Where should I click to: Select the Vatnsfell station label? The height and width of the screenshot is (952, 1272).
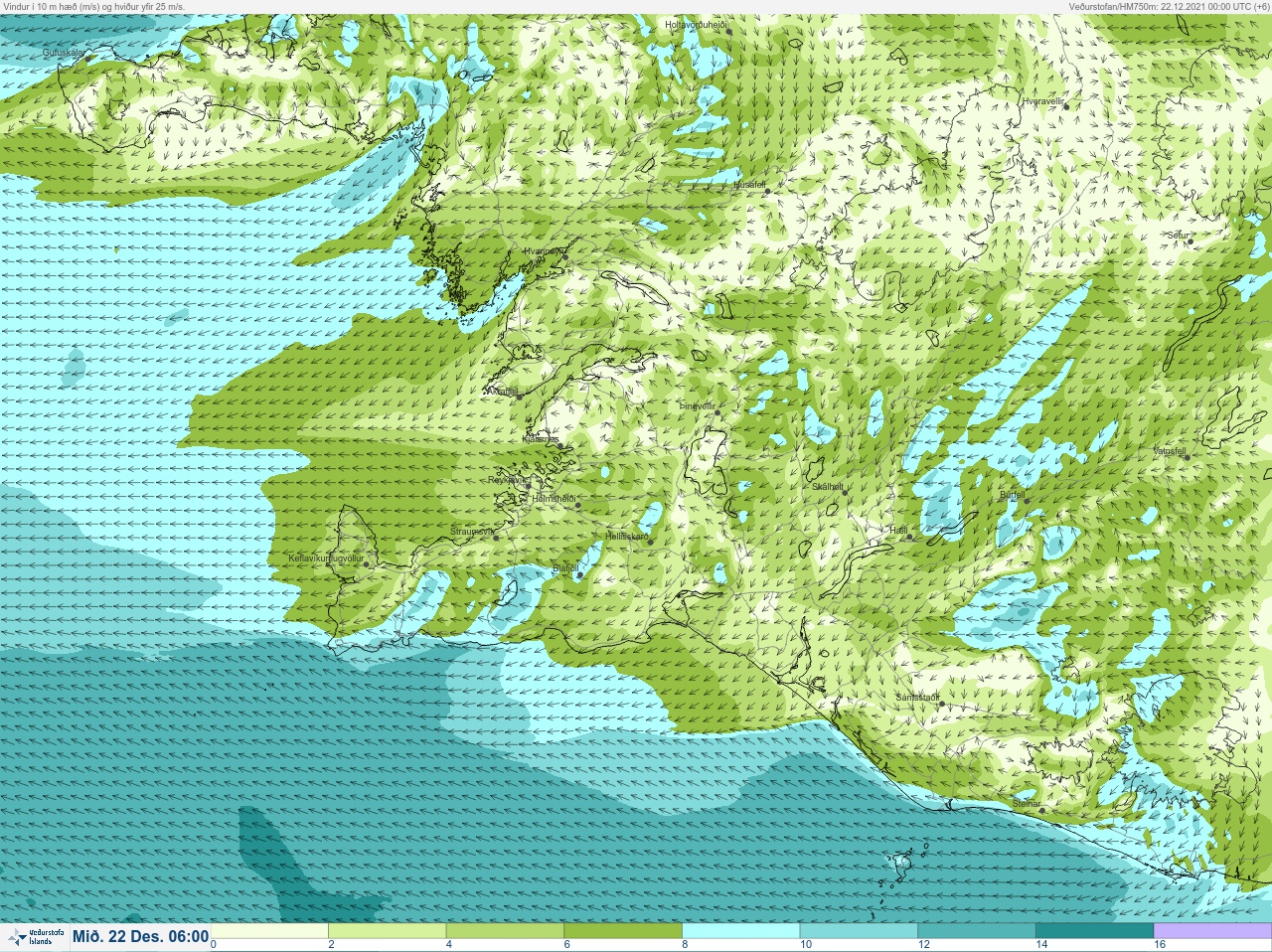pos(1170,451)
